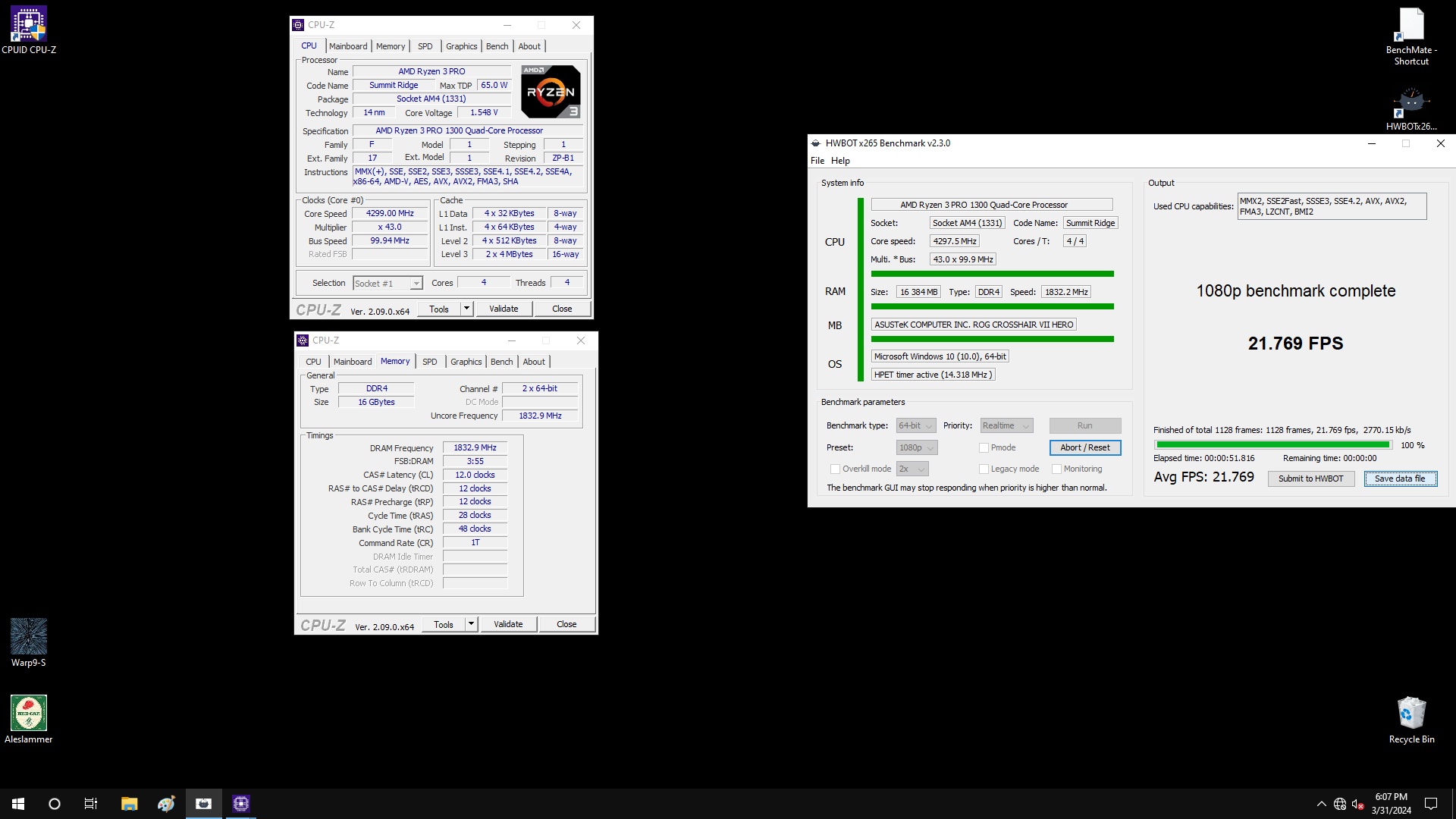Image resolution: width=1456 pixels, height=819 pixels.
Task: Click the benchmark progress bar at 100%
Action: coord(1273,446)
